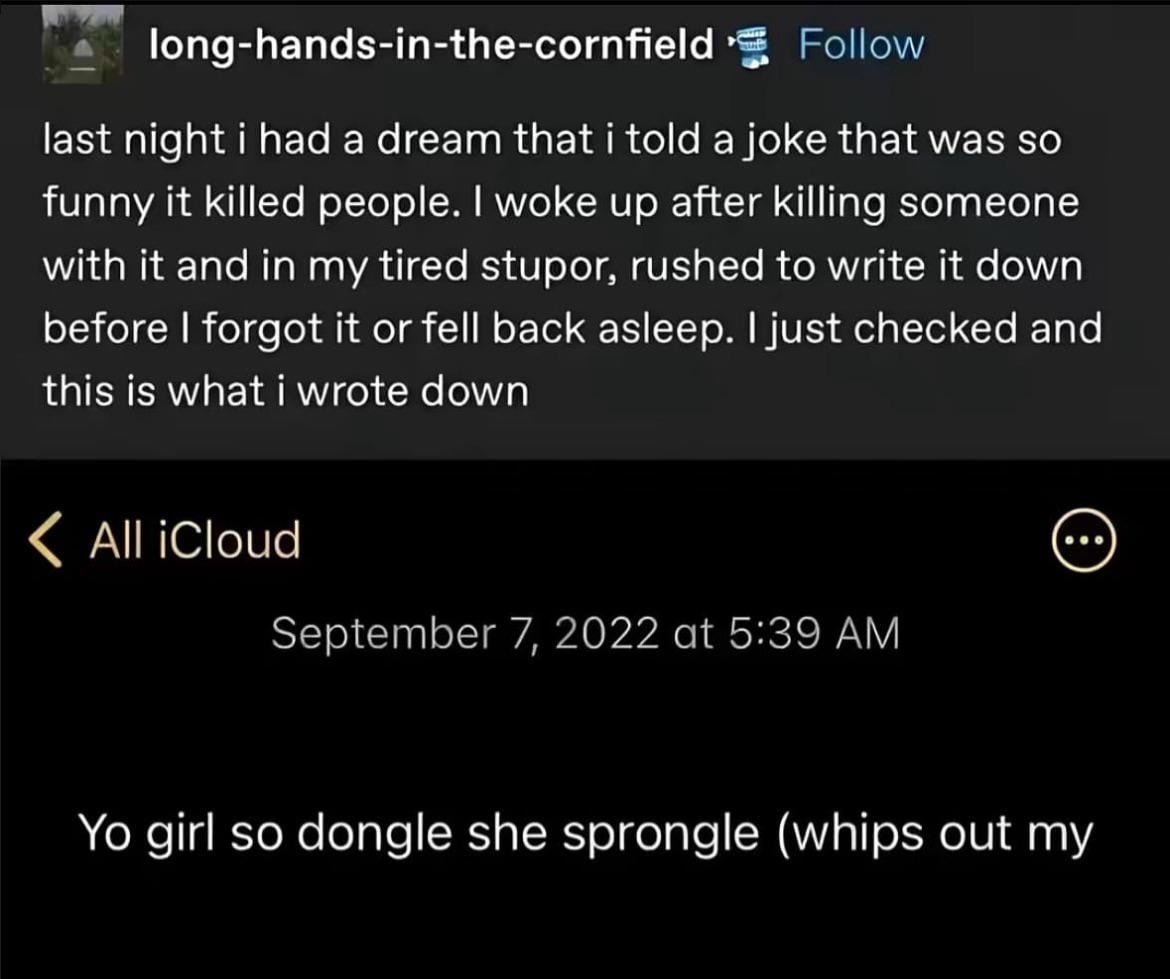Open the poster's avatar thumbnail
1170x979 pixels.
84,43
